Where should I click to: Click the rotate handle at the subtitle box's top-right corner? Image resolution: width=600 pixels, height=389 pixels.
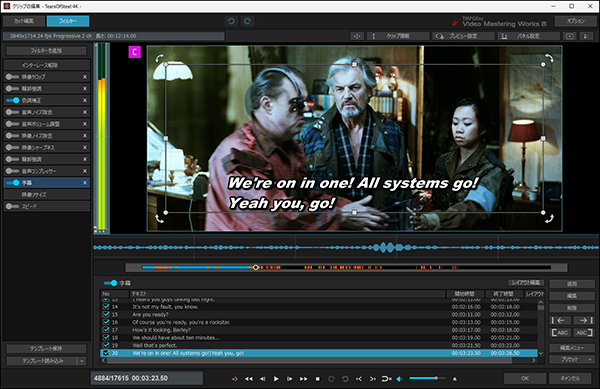click(549, 58)
